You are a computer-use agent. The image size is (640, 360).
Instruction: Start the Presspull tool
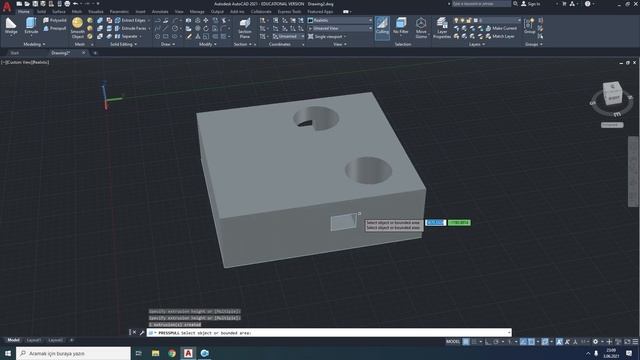55,28
